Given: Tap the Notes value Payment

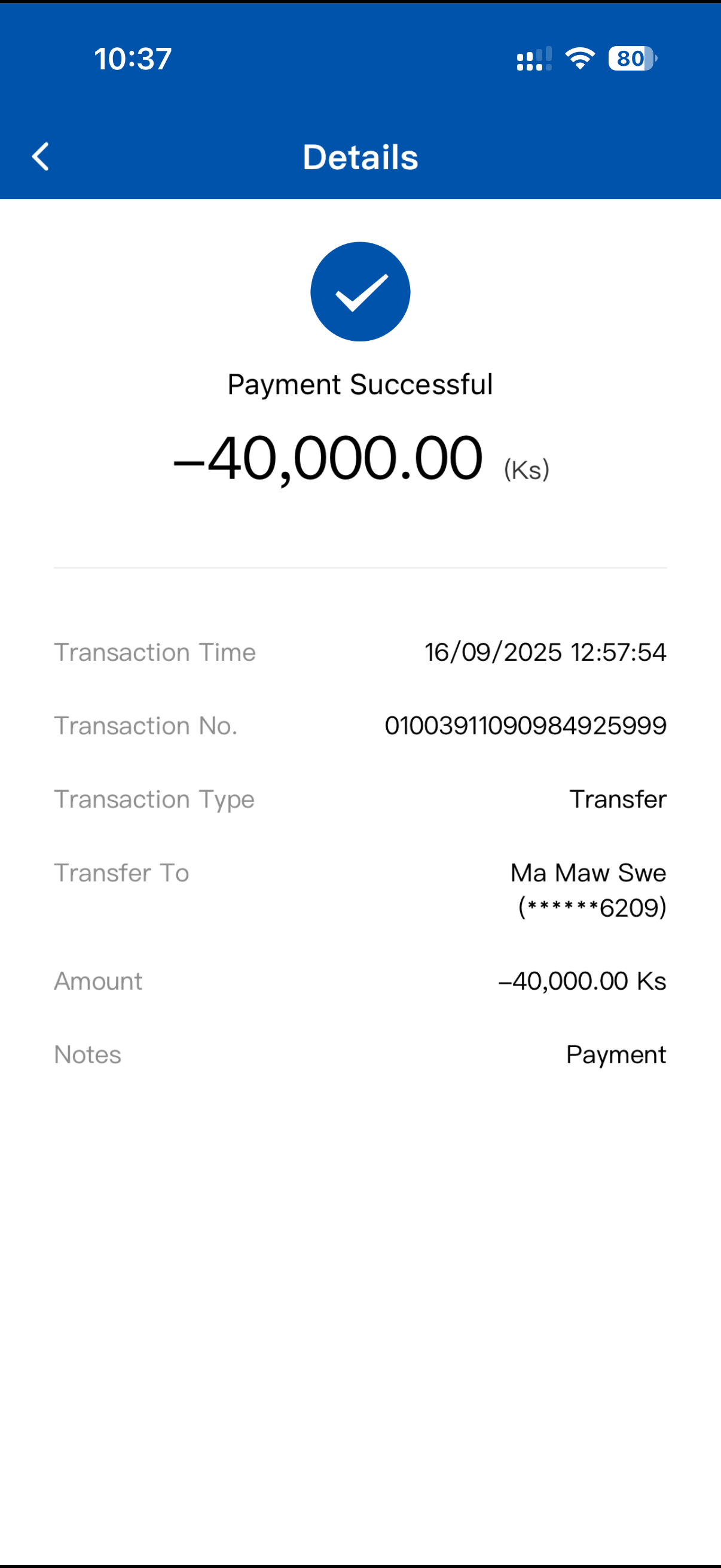Looking at the screenshot, I should (x=616, y=1054).
